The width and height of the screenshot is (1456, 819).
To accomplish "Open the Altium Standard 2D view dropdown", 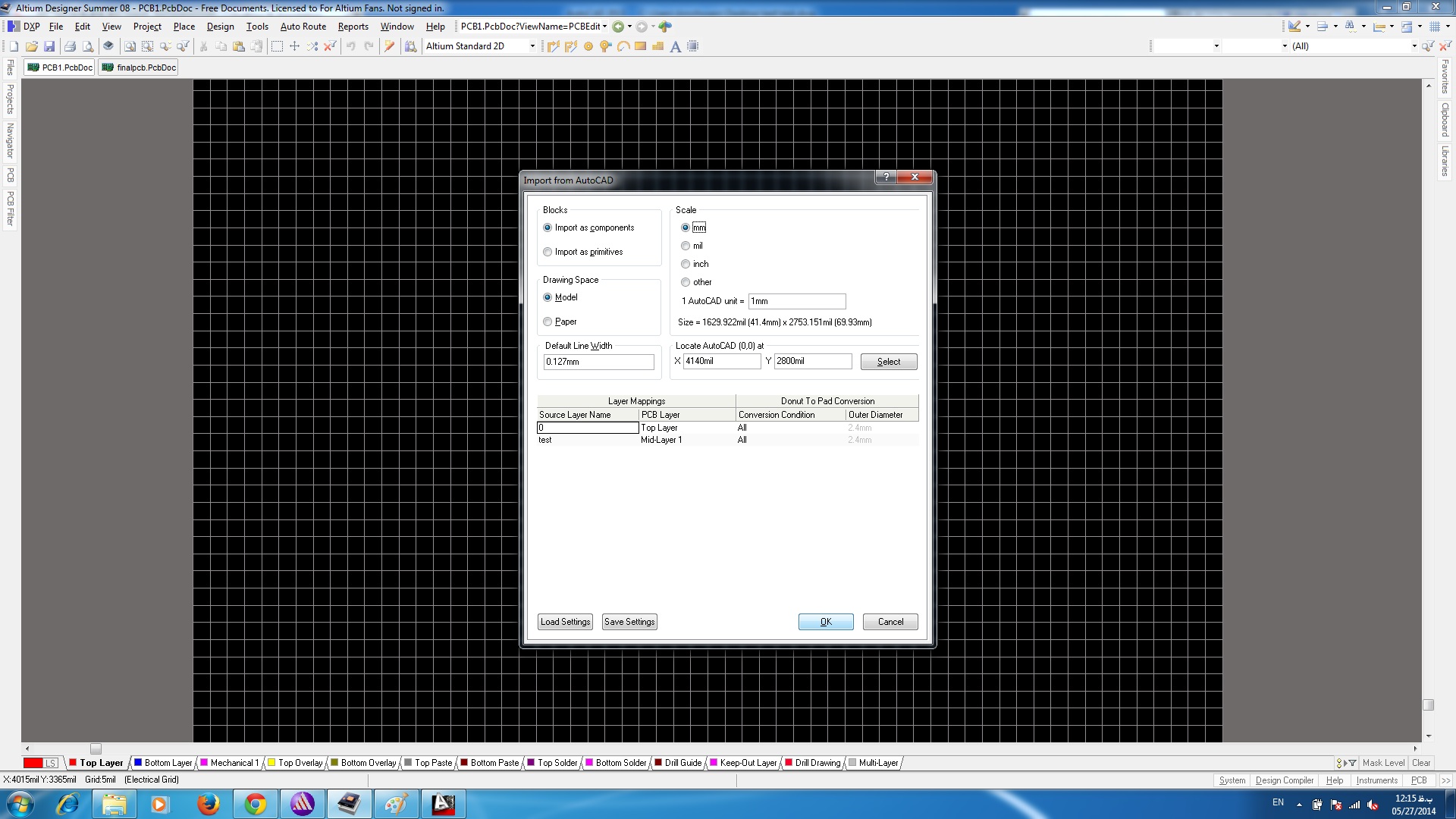I will [532, 46].
